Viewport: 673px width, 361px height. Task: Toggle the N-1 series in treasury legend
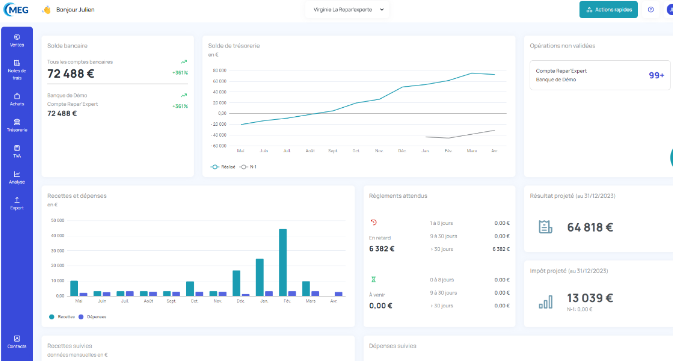(x=248, y=167)
